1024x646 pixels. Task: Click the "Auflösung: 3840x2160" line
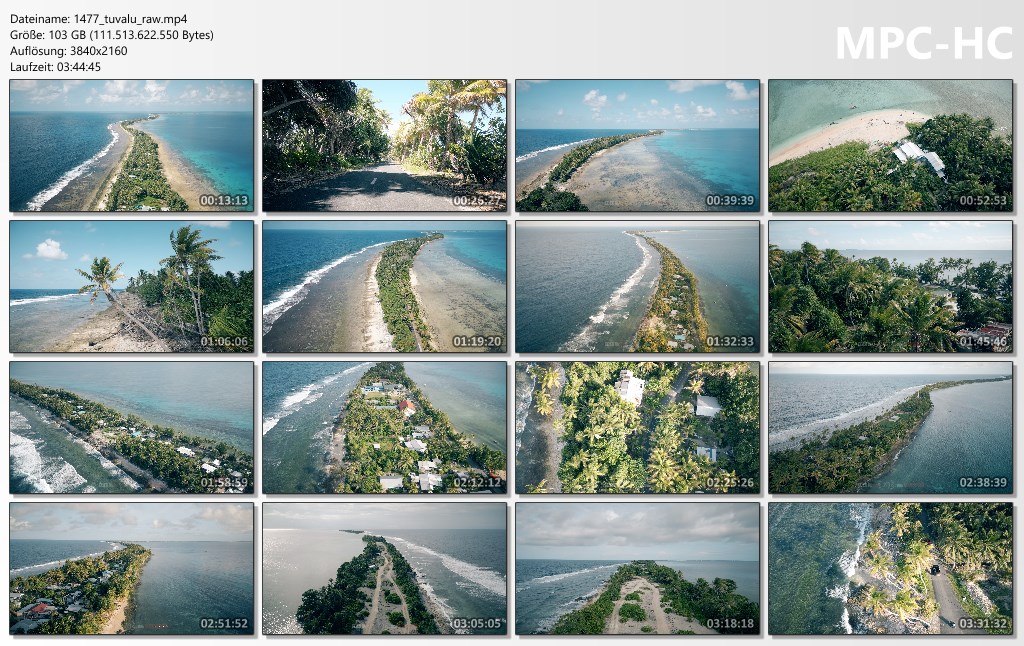[69, 51]
